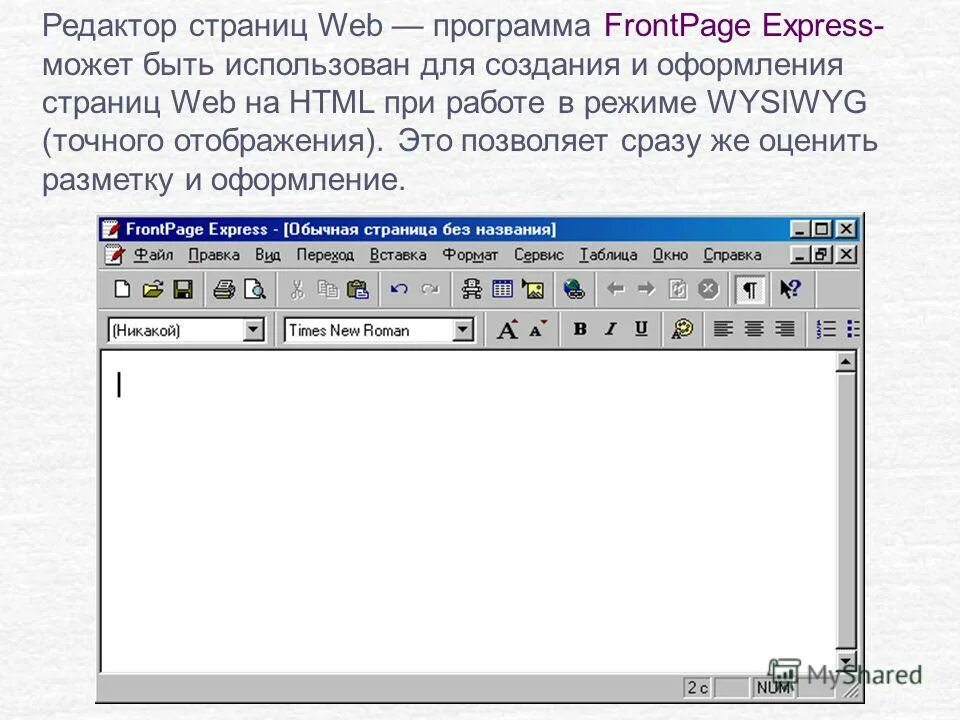The image size is (960, 720).
Task: Click scrollbar up arrow in editor
Action: (846, 362)
